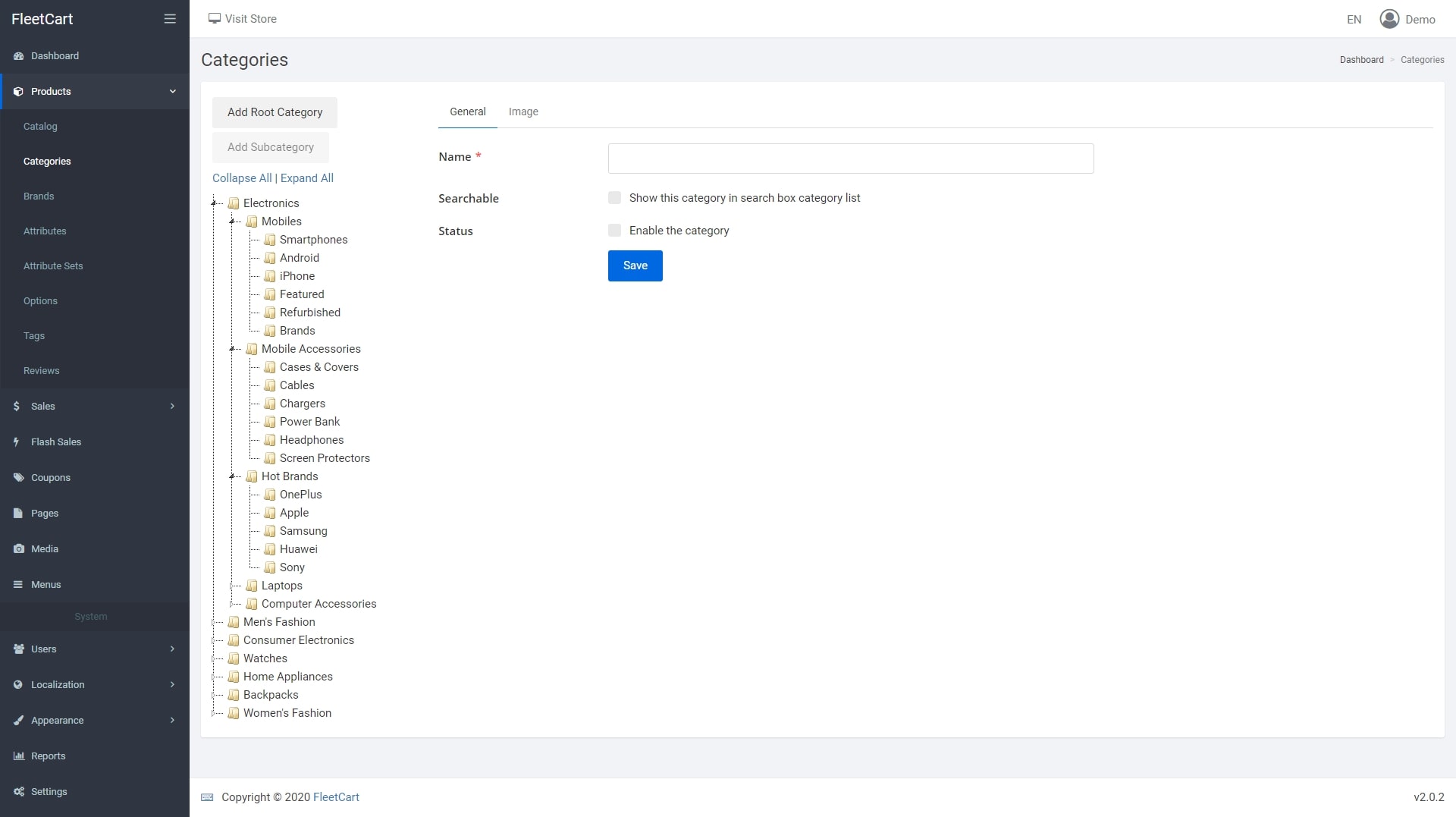Enable the category status checkbox

pos(614,231)
